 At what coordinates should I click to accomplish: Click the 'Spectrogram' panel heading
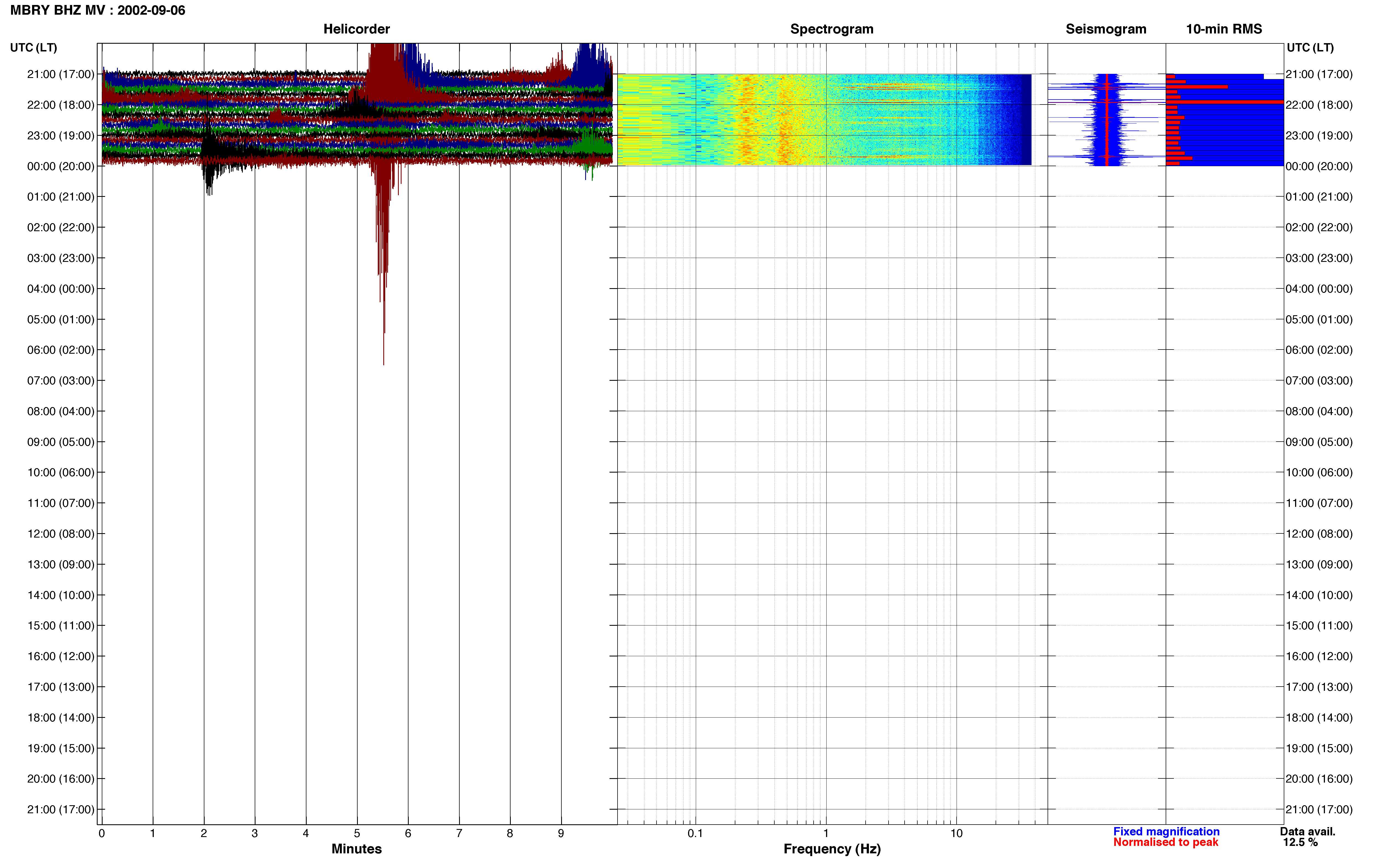point(832,29)
